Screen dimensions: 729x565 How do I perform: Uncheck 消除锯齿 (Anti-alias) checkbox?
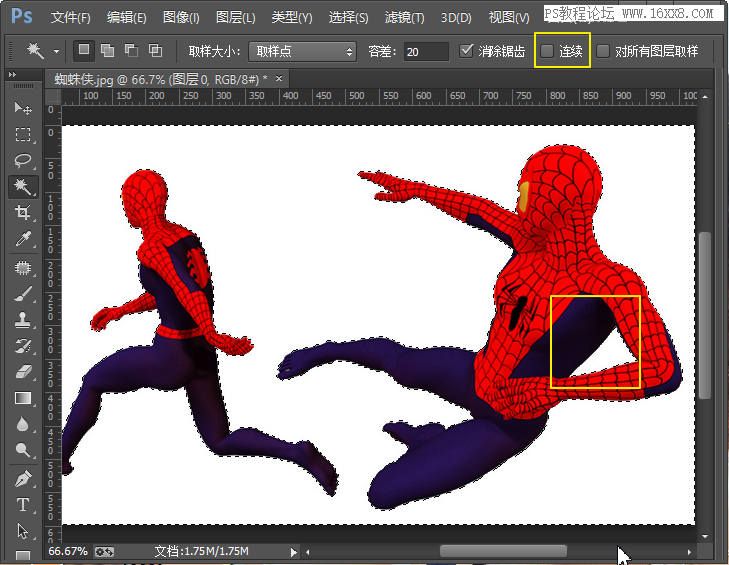(466, 51)
